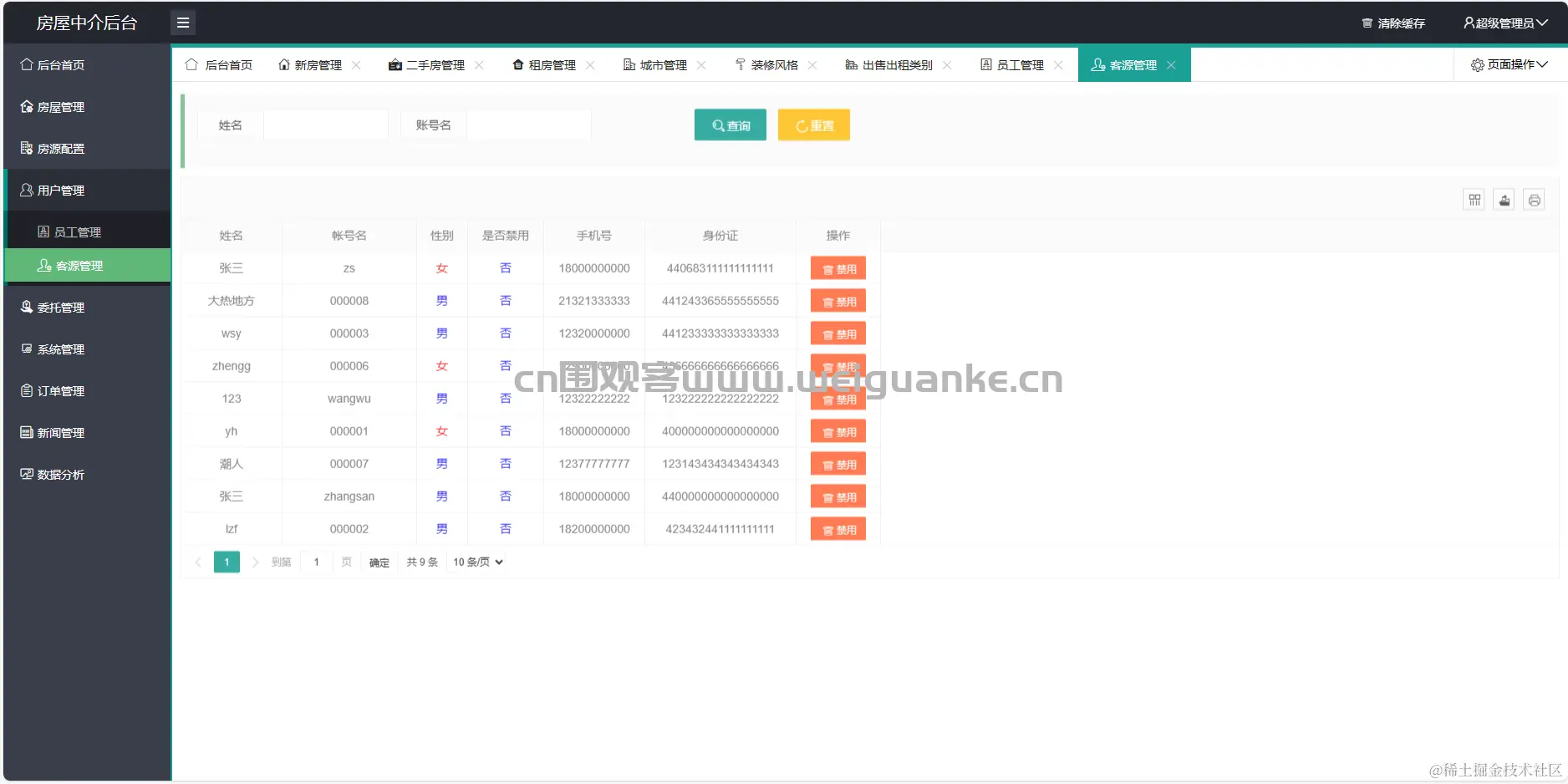Open the 10 条/页 page size dropdown
This screenshot has width=1568, height=784.
(478, 563)
